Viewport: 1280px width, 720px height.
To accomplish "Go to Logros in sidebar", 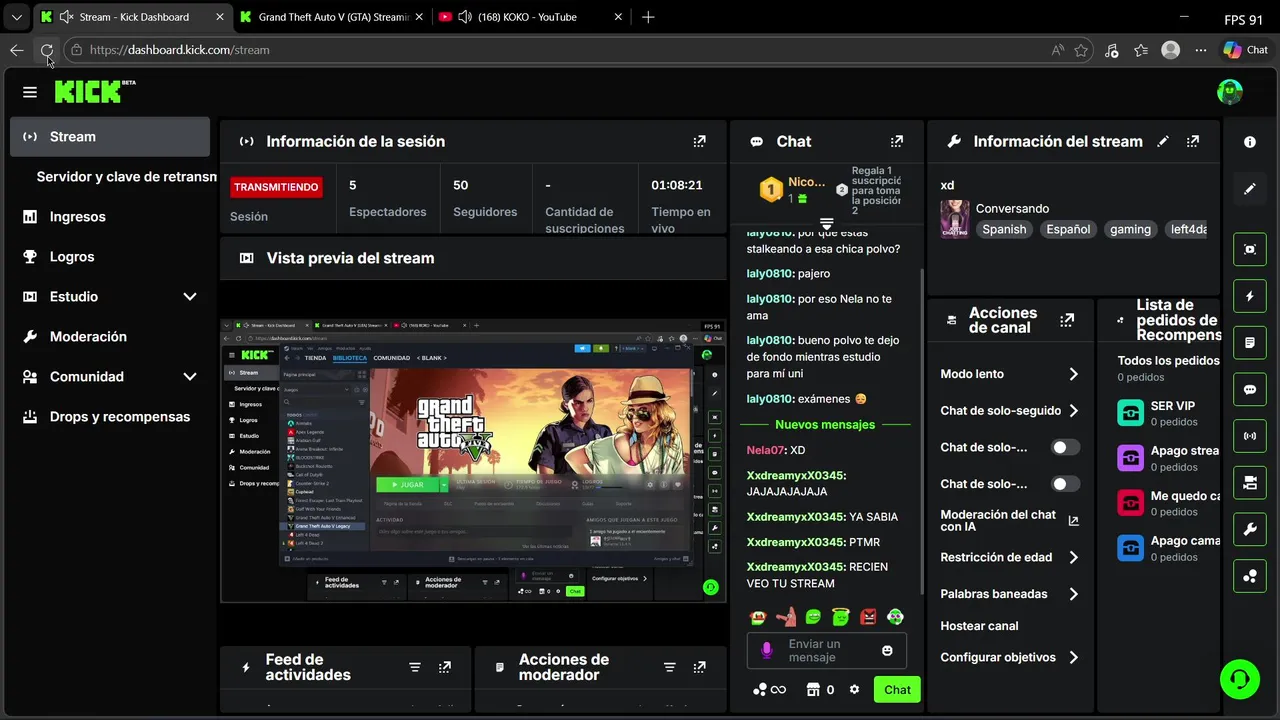I will point(110,257).
